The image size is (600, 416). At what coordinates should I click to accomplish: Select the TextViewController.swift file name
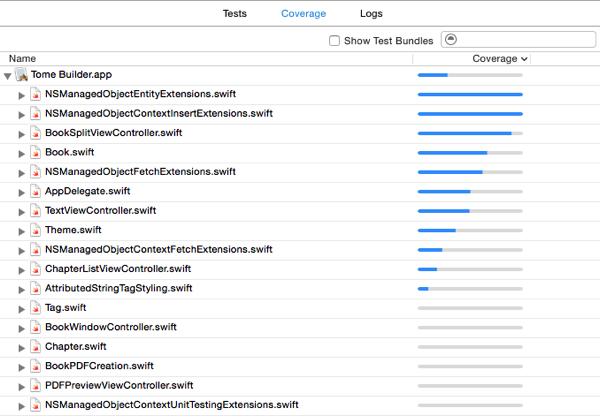(101, 210)
